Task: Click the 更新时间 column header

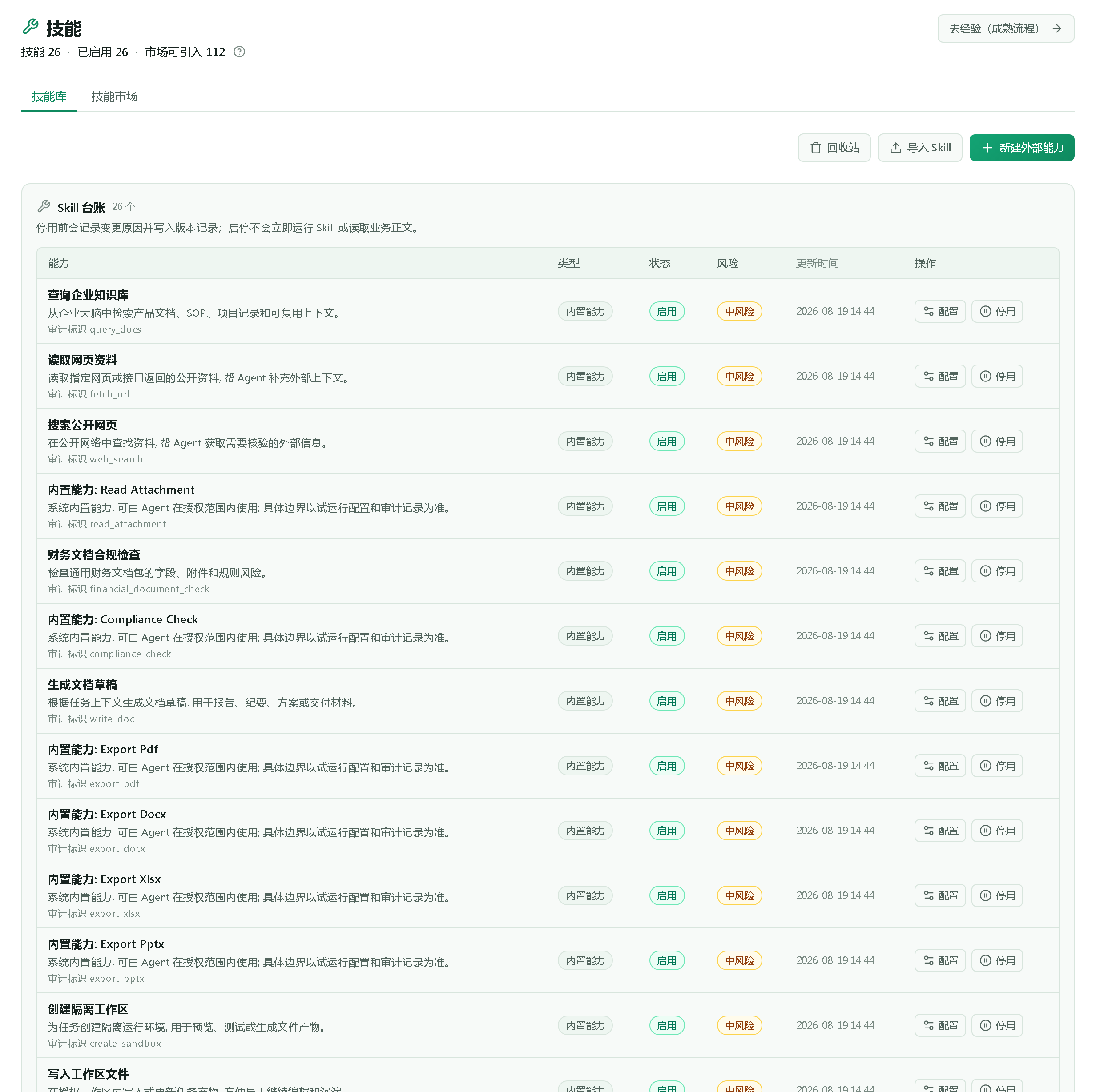Action: click(x=817, y=263)
